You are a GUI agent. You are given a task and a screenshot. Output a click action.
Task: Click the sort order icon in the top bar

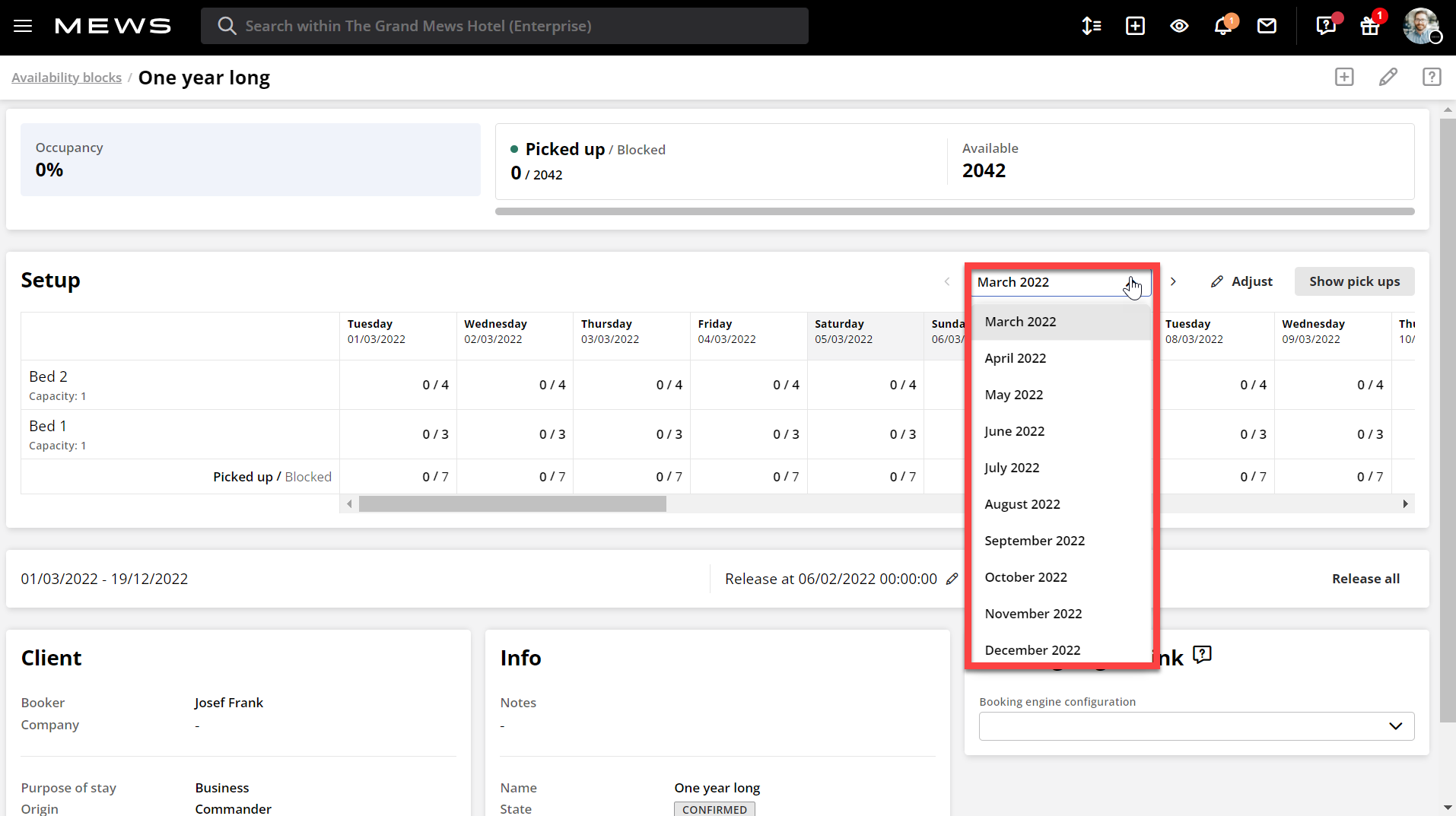point(1092,25)
